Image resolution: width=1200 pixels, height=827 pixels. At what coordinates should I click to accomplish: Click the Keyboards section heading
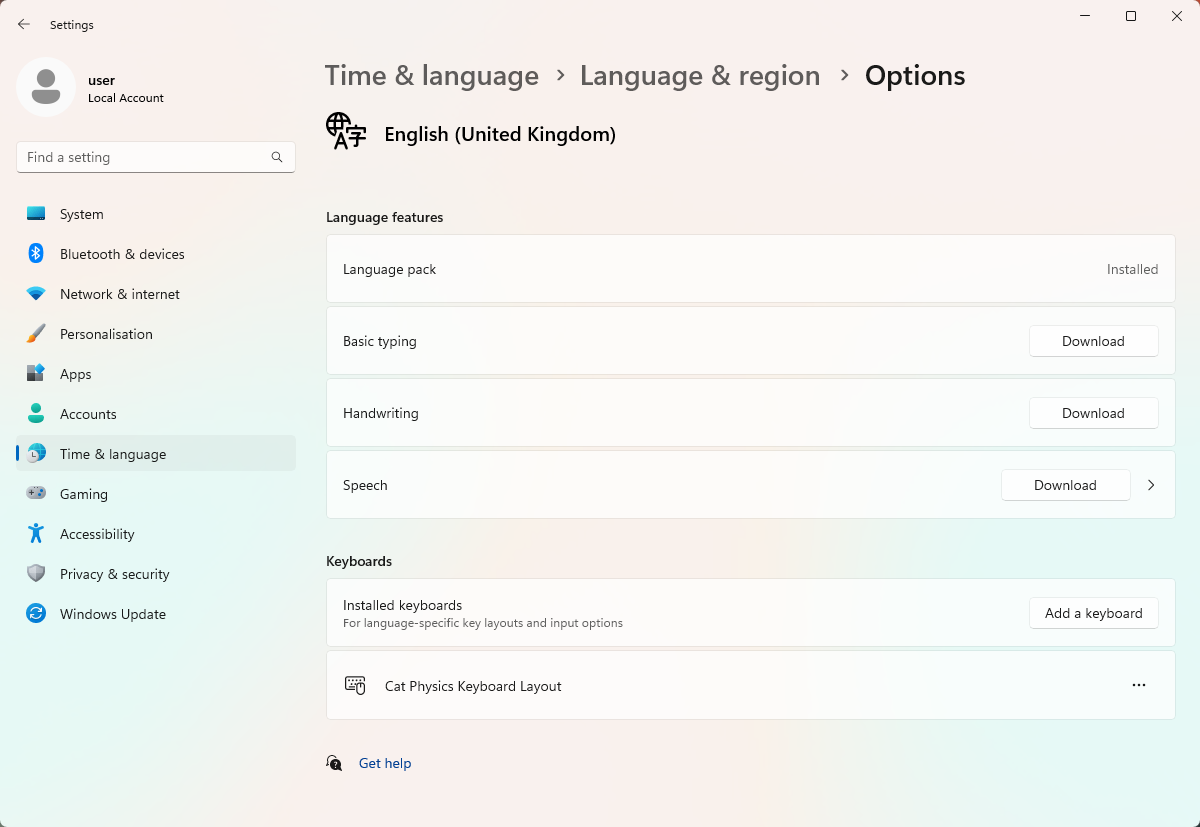pyautogui.click(x=359, y=561)
